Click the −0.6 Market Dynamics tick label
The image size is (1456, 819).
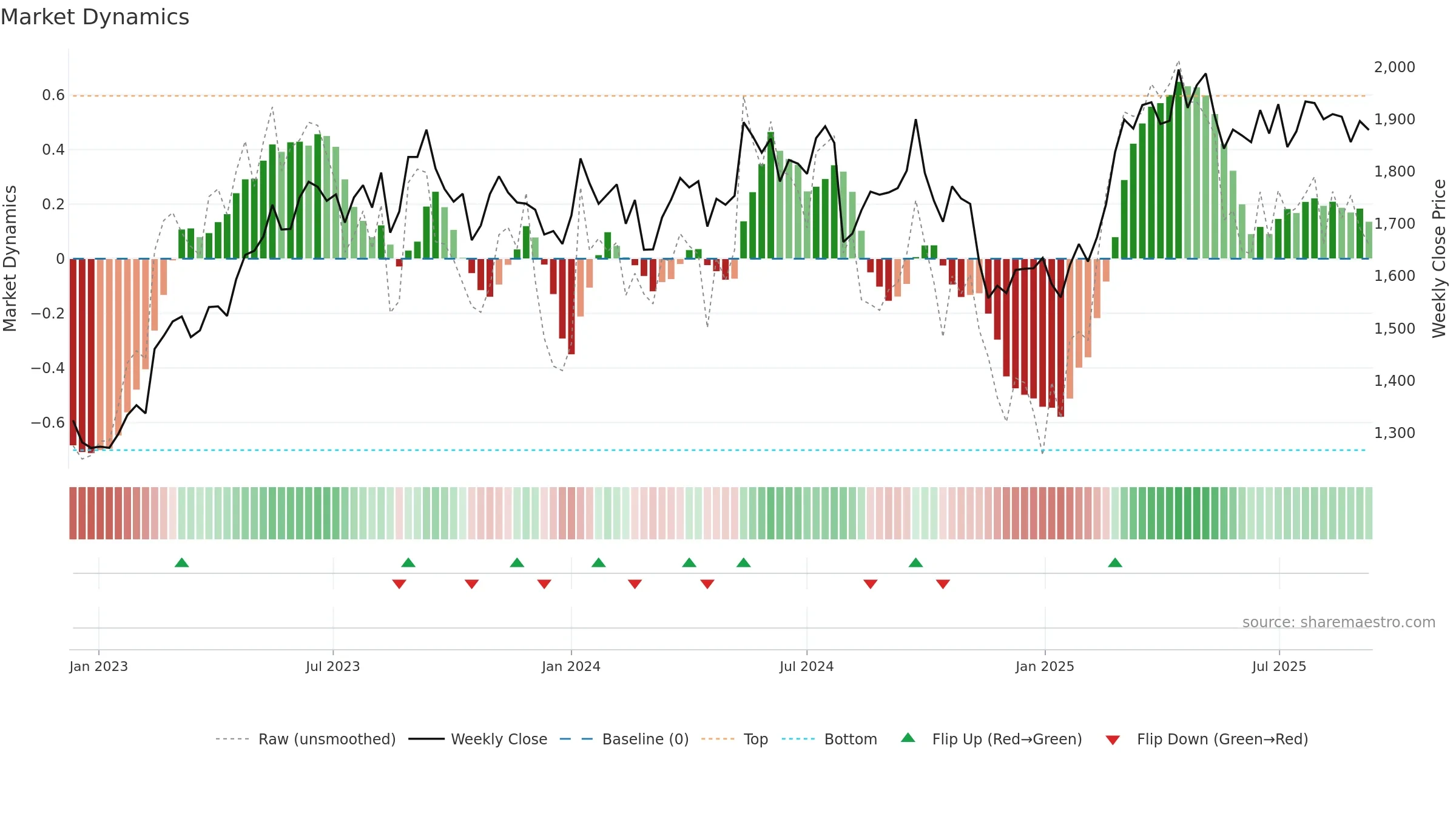pyautogui.click(x=48, y=422)
